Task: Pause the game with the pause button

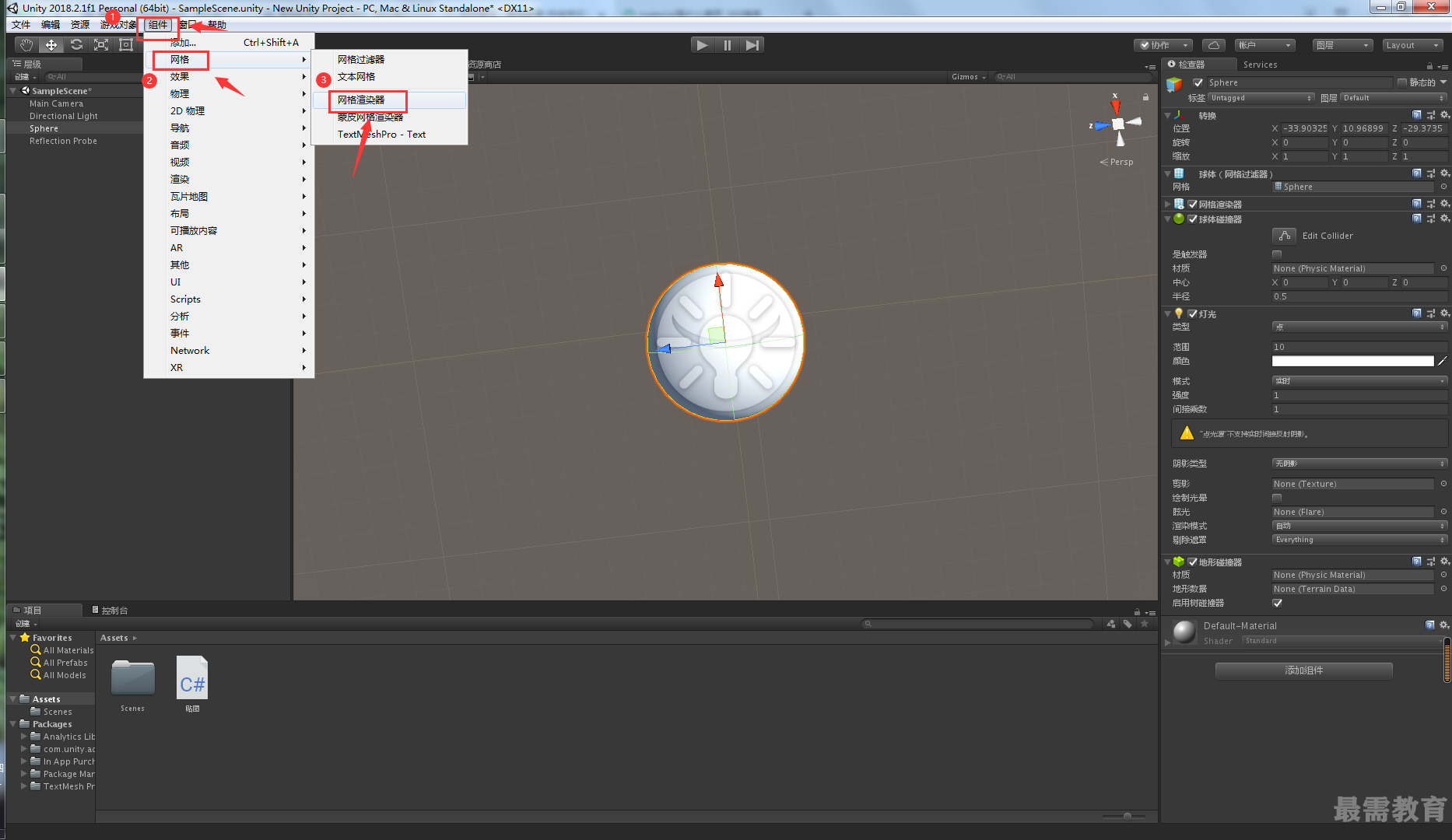Action: [x=728, y=45]
